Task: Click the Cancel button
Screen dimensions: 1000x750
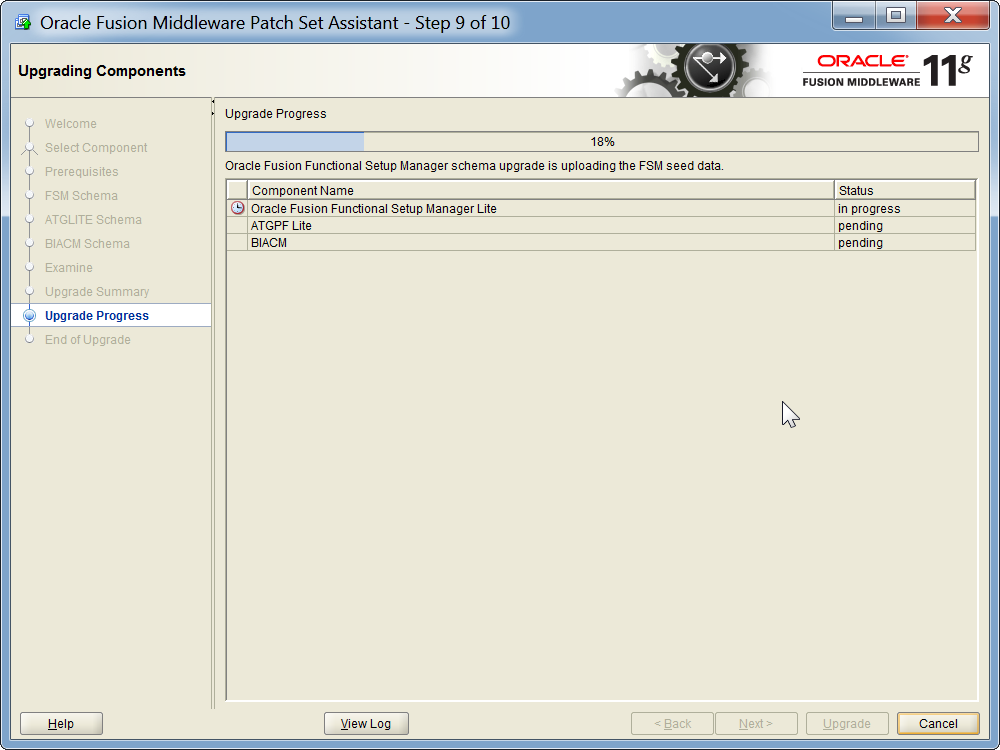Action: (x=938, y=723)
